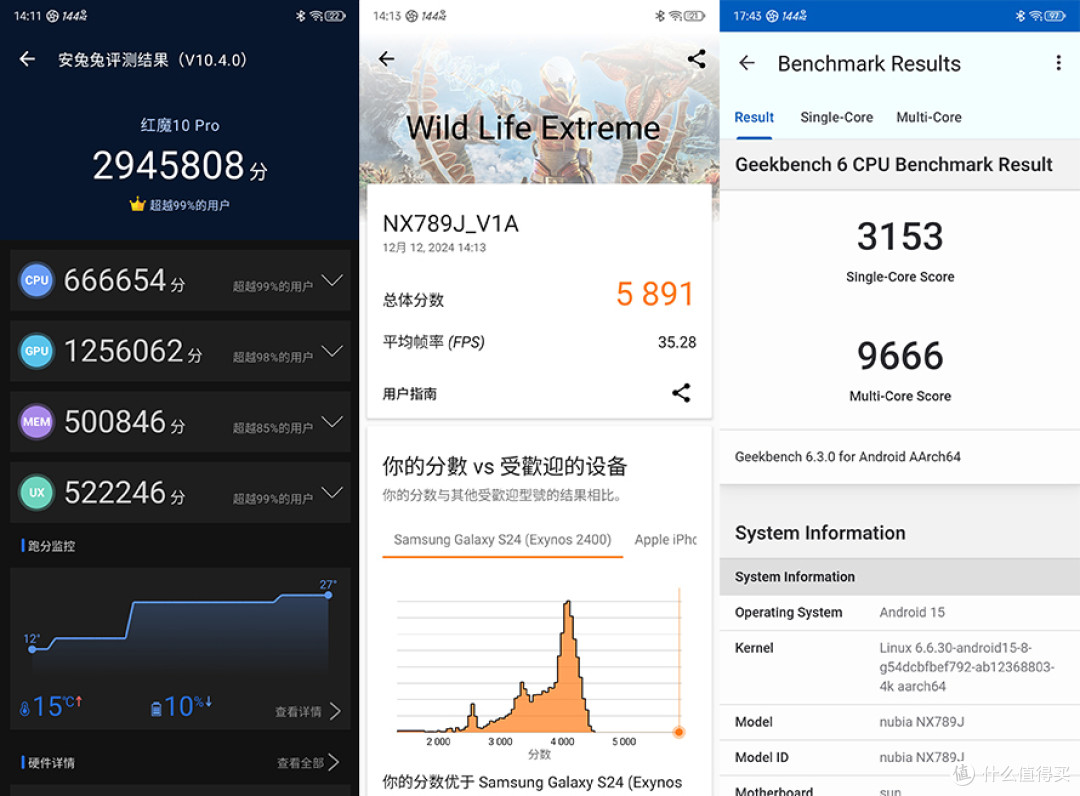Viewport: 1080px width, 796px height.
Task: Share from the 用户指南 row
Action: [681, 393]
